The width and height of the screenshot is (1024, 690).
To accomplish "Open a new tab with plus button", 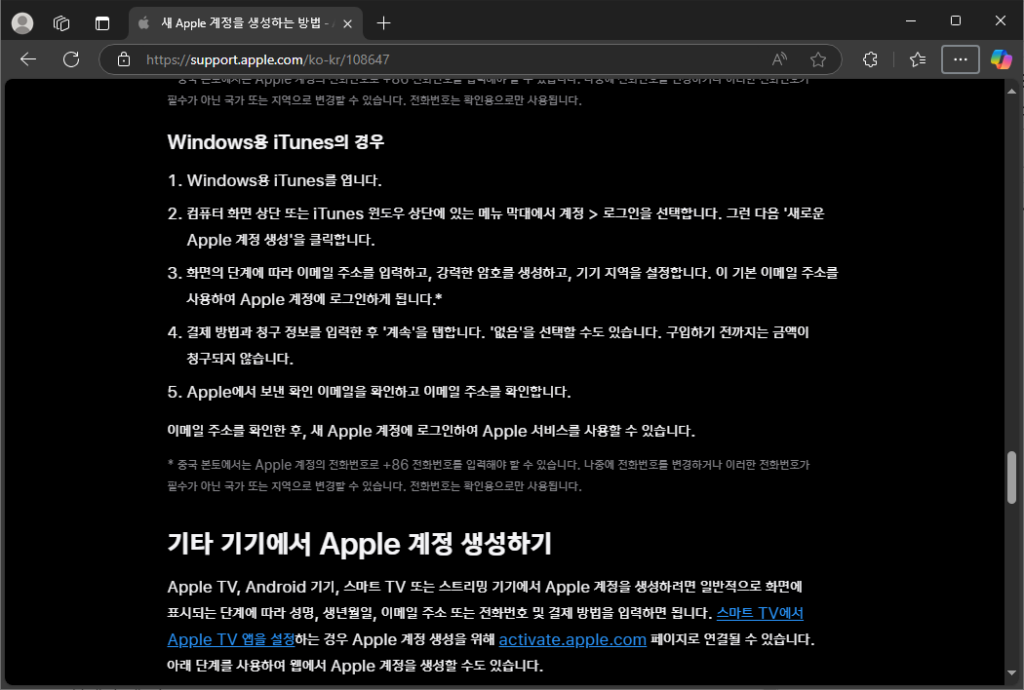I will 384,24.
